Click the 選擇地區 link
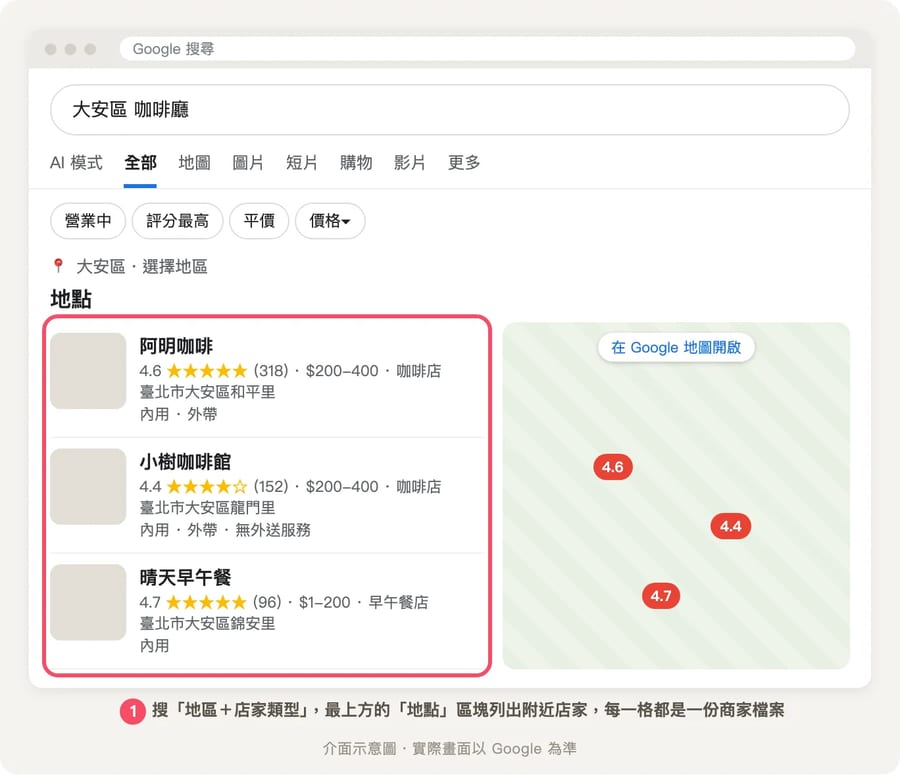 click(174, 266)
